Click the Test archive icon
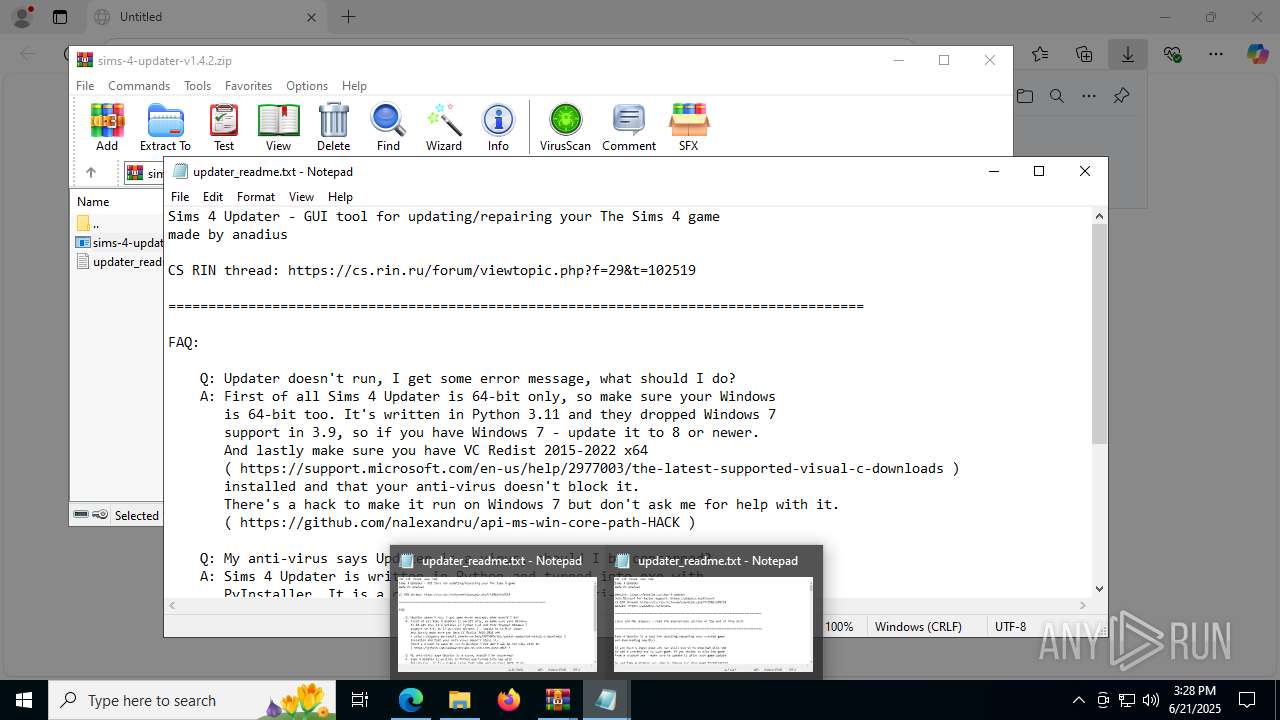 click(x=224, y=127)
